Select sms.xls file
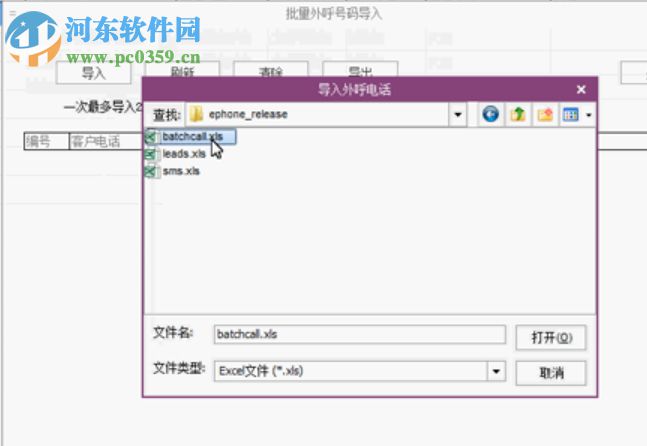This screenshot has height=446, width=647. point(181,171)
